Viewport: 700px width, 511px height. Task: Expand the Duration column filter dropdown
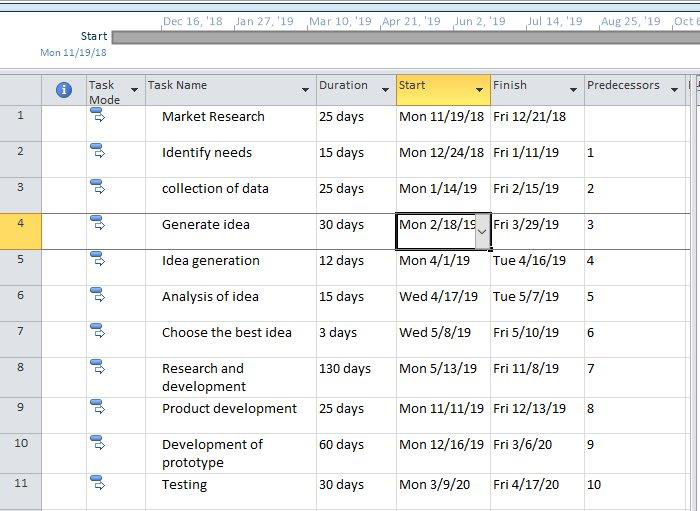tap(385, 90)
